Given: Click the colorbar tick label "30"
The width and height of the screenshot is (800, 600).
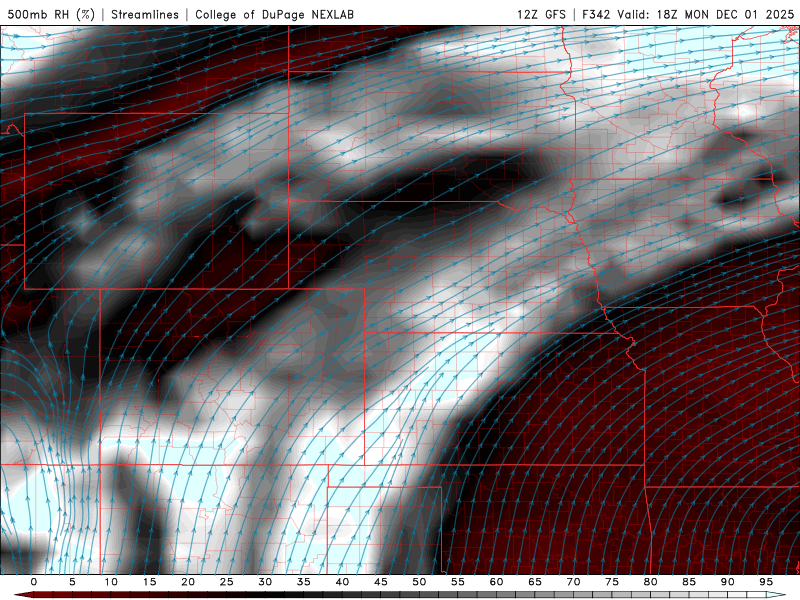Looking at the screenshot, I should coord(265,582).
